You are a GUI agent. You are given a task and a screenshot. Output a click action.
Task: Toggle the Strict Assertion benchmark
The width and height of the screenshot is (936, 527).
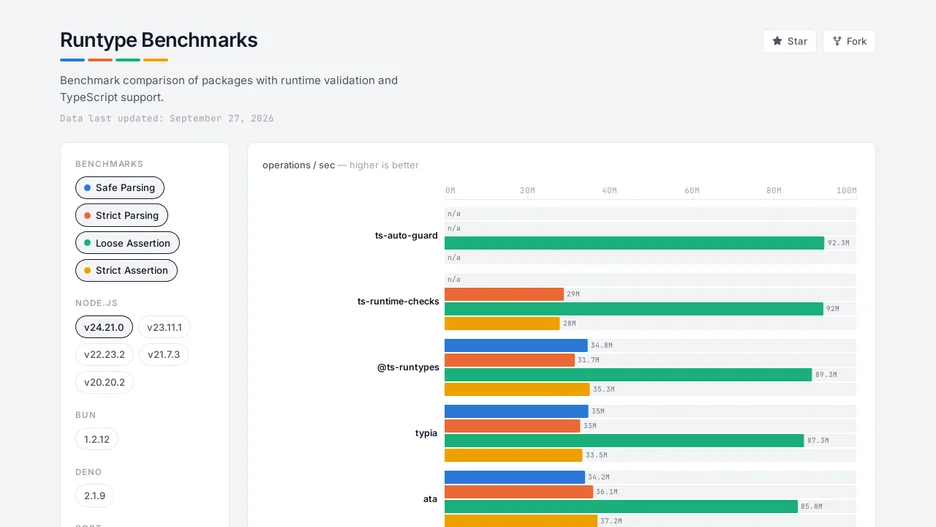click(x=126, y=270)
